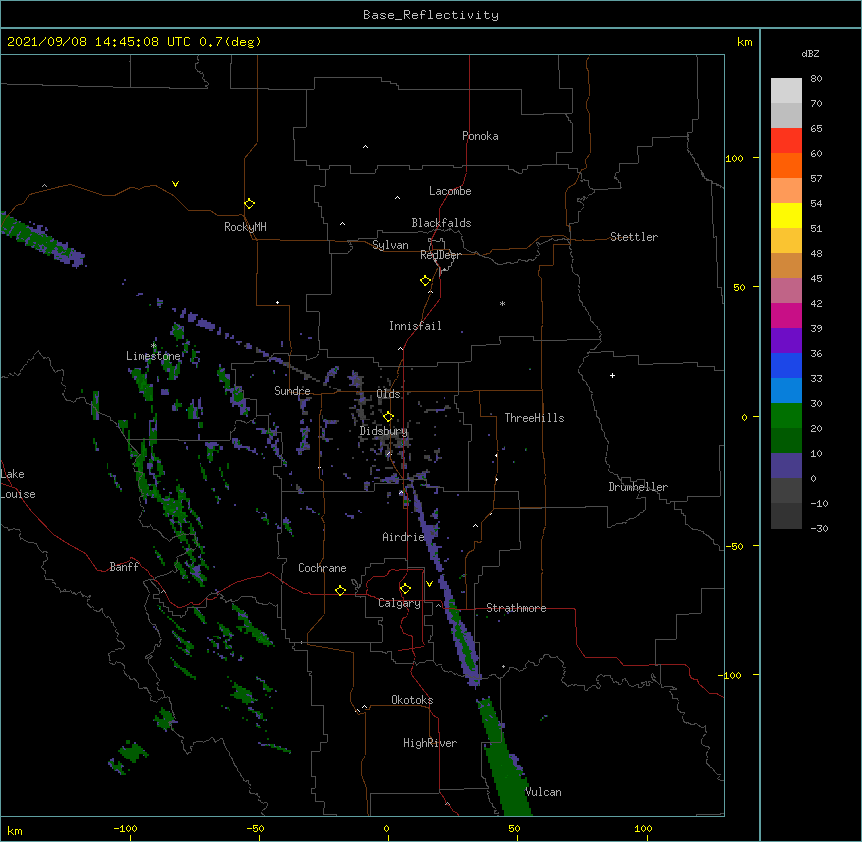Click the 100 tick on the right axis

click(x=734, y=158)
